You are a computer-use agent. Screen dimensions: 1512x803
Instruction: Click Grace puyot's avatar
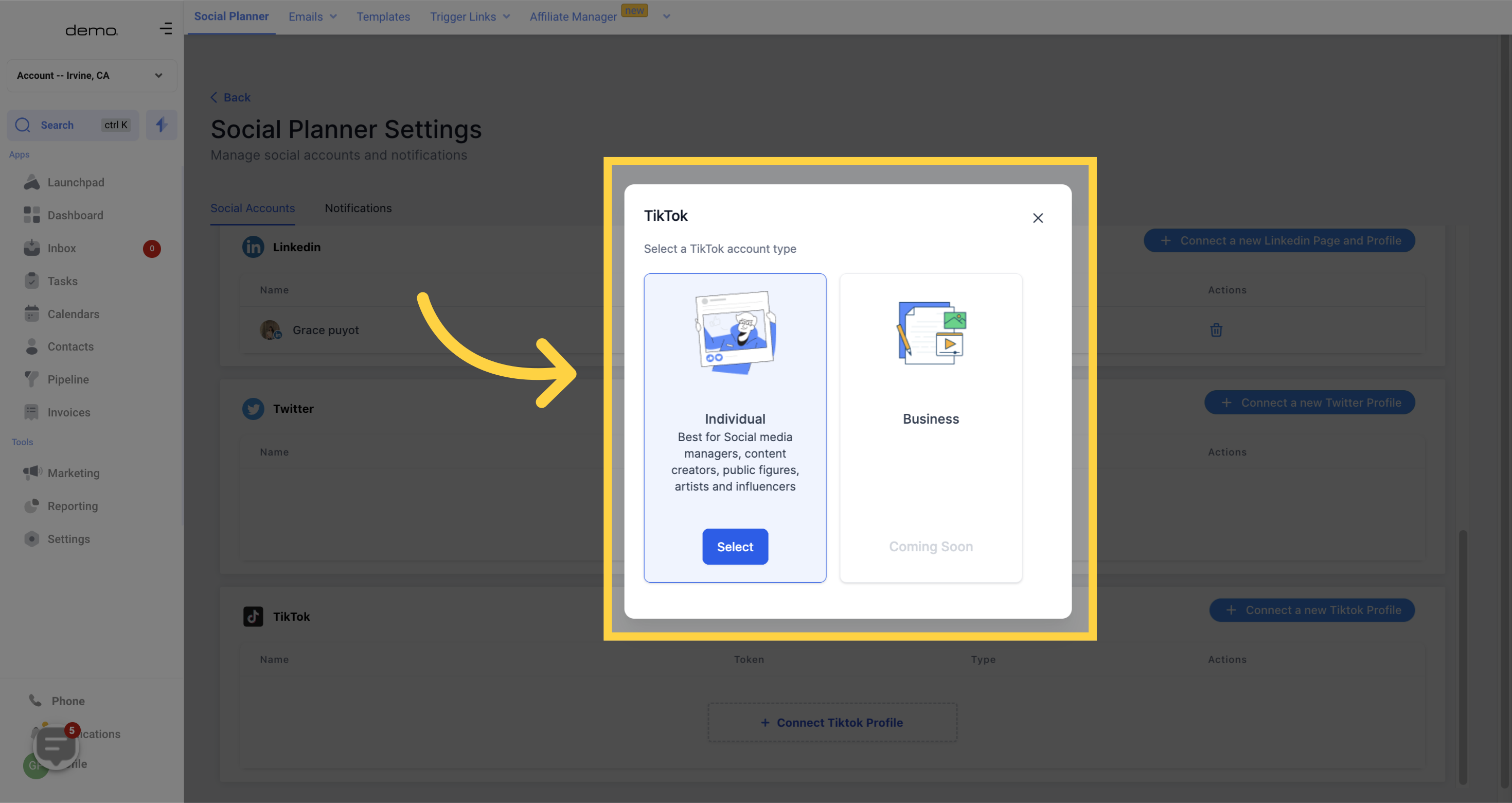point(270,329)
